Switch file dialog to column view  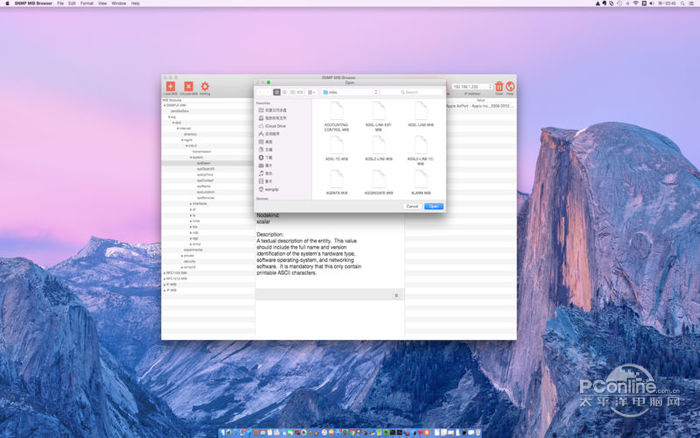[x=291, y=92]
